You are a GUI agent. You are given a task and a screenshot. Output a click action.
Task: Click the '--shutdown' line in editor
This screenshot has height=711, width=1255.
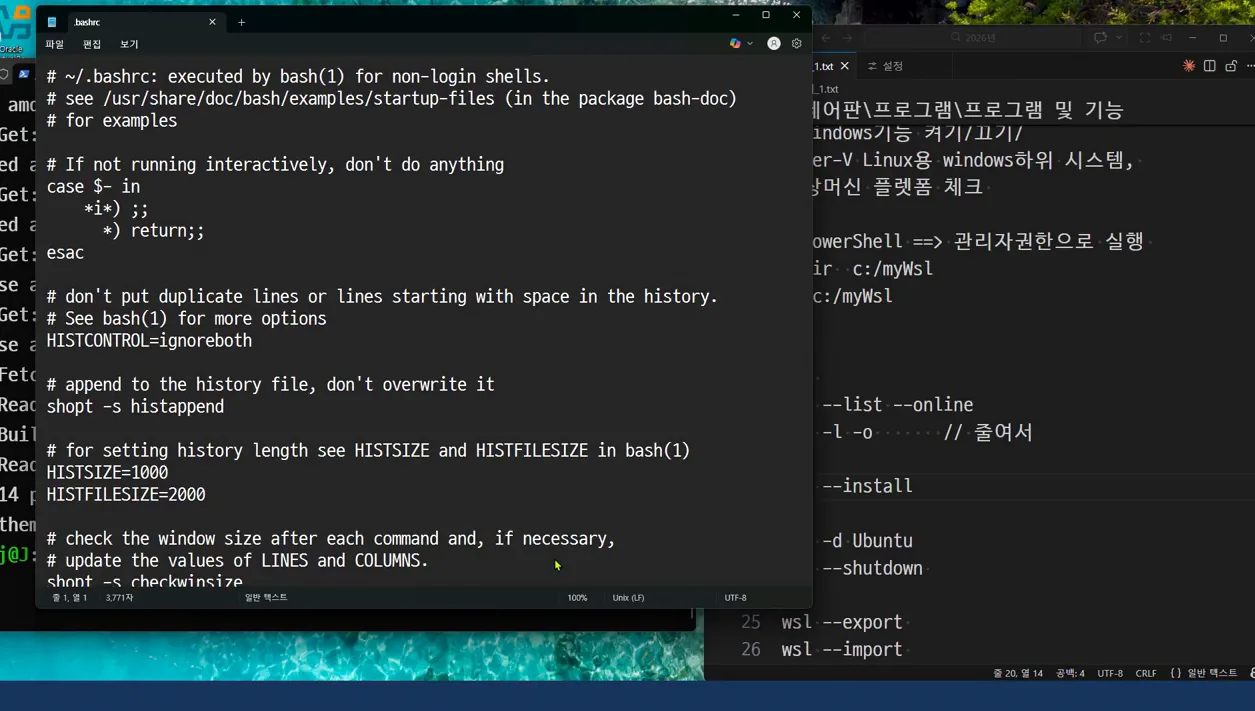click(x=872, y=568)
